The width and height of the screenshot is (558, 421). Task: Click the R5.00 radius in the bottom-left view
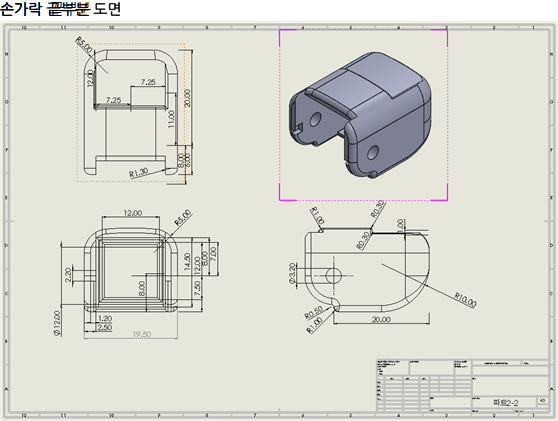(x=183, y=217)
